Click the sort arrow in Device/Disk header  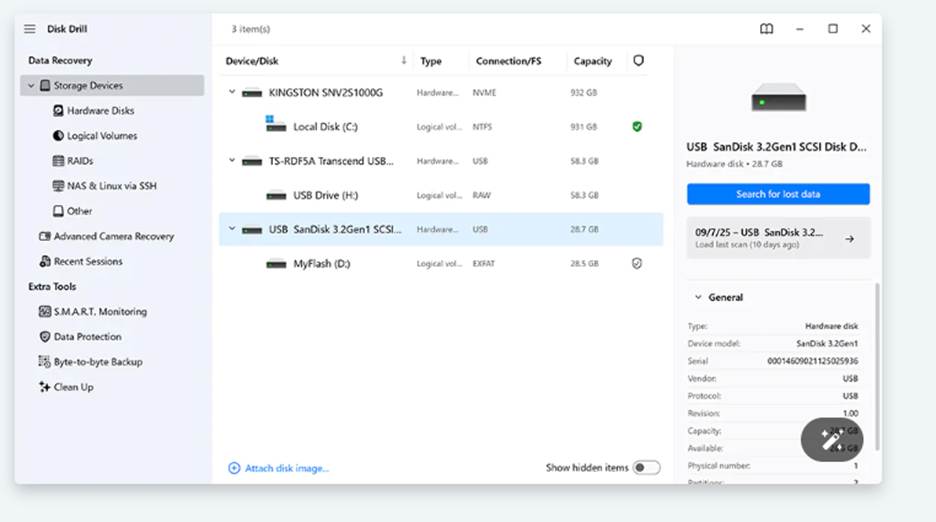pyautogui.click(x=404, y=60)
